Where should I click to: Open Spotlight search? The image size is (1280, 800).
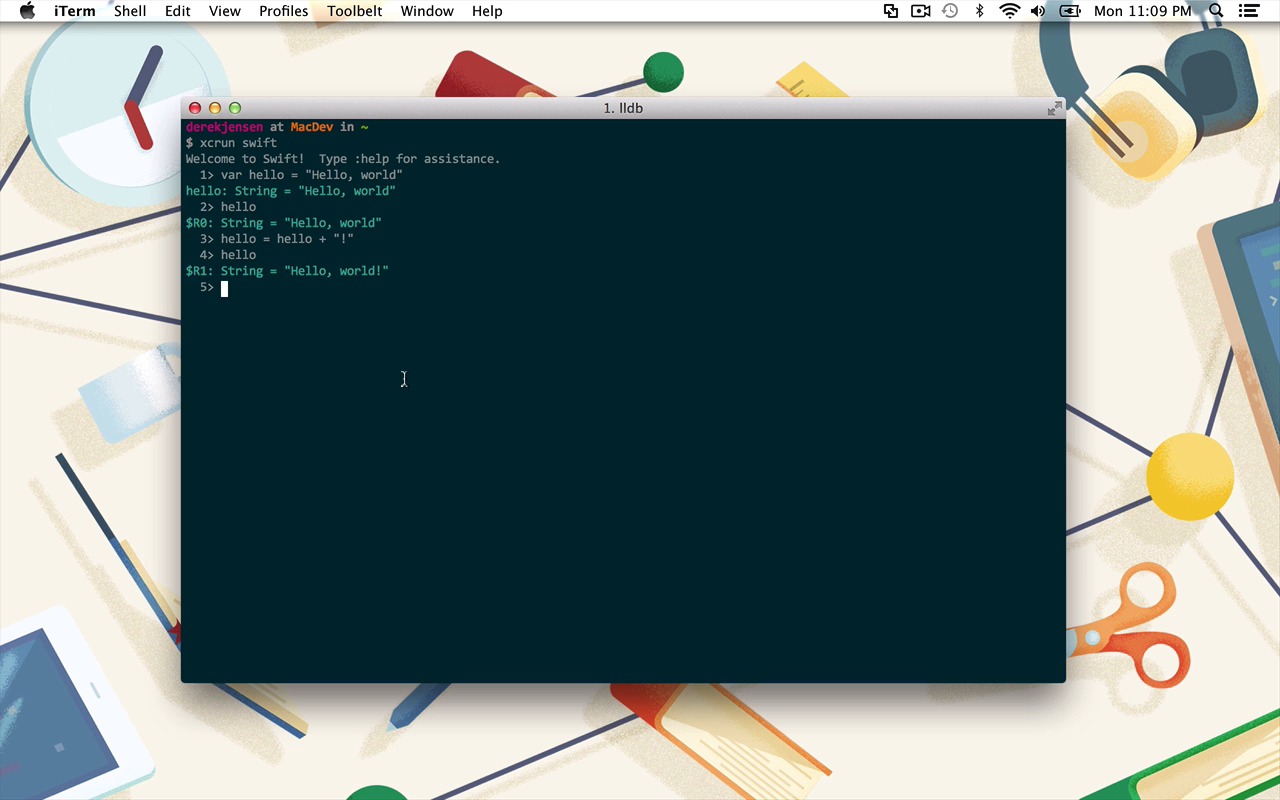(1216, 11)
